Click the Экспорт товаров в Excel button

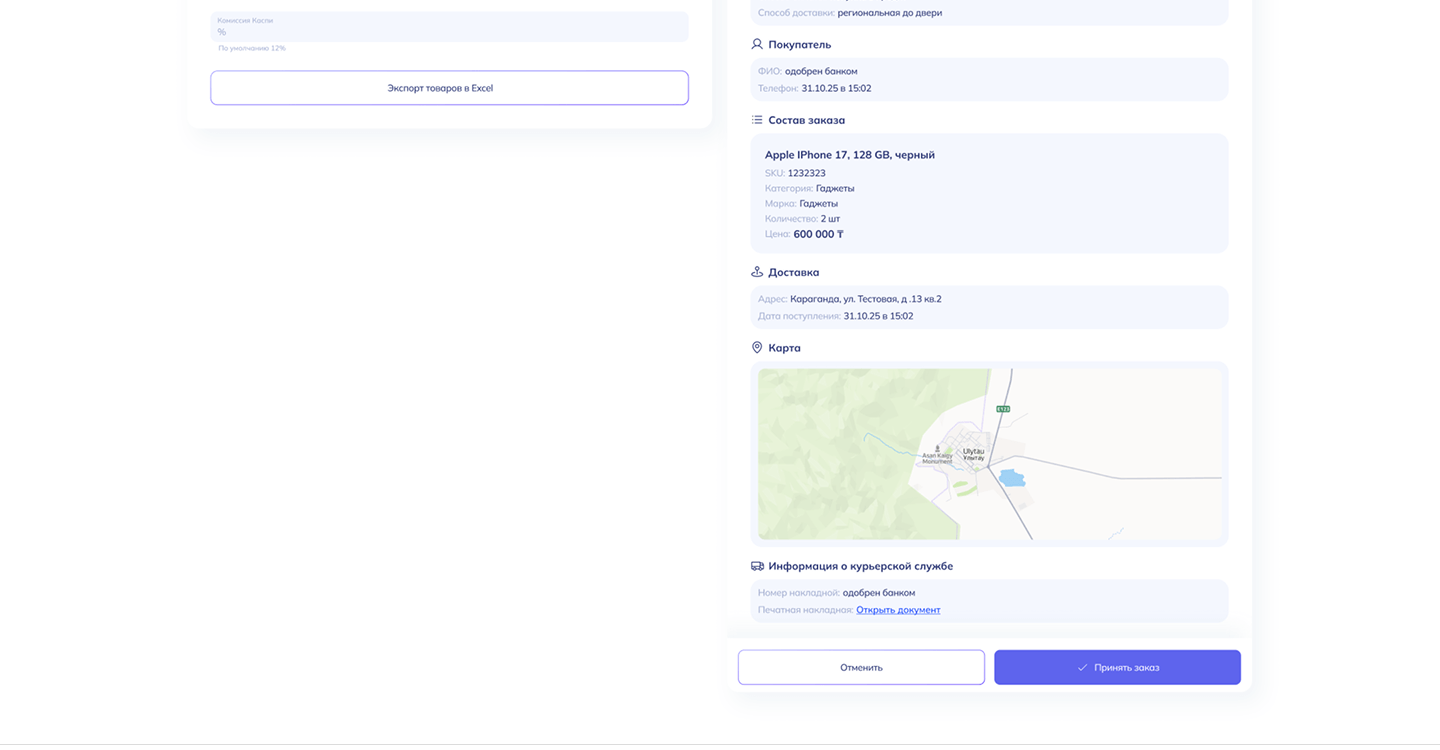pyautogui.click(x=449, y=88)
